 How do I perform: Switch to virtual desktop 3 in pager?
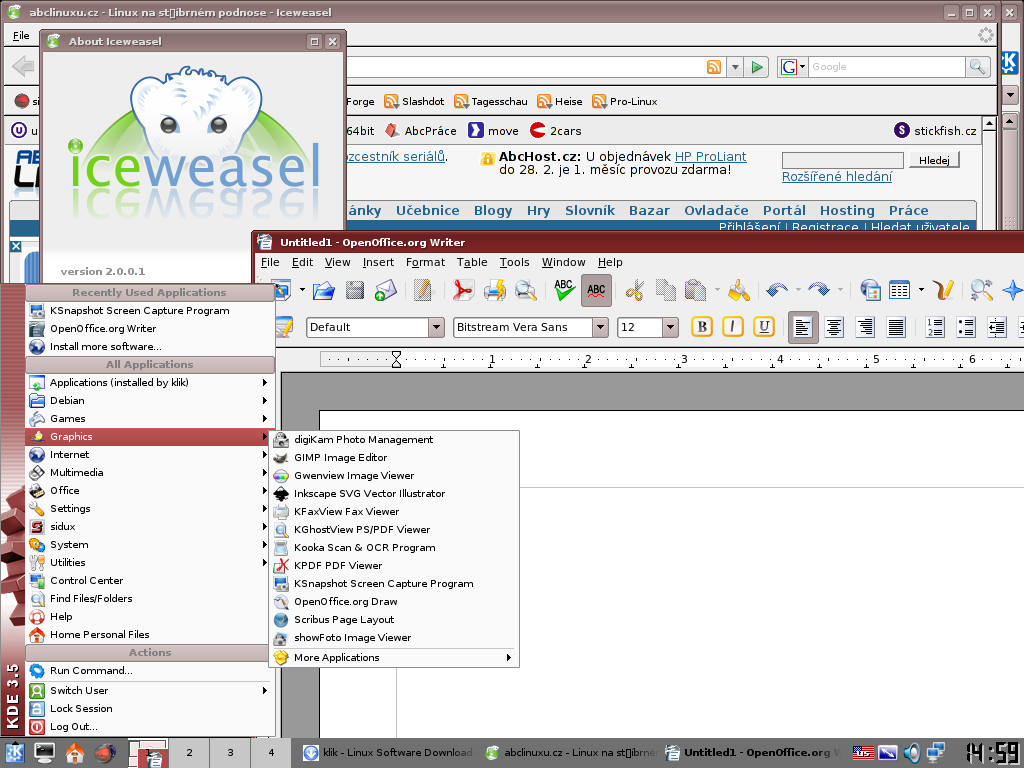[230, 753]
